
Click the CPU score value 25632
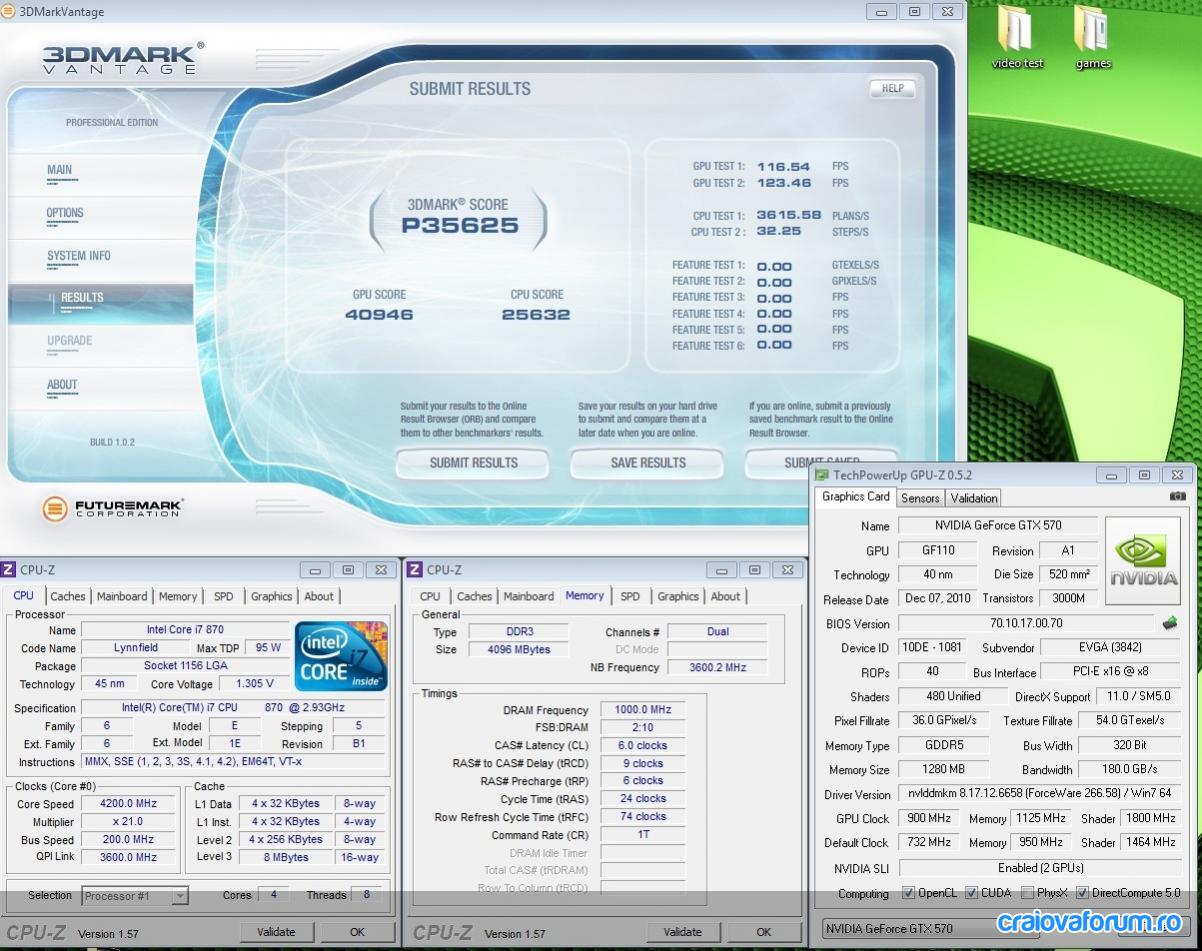pos(536,314)
